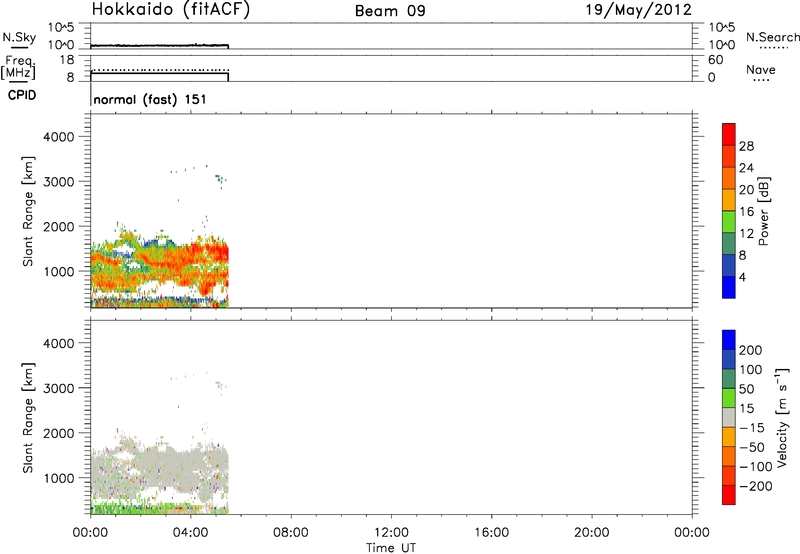Click the '04:00' time axis tick label
800x554 pixels.
[191, 533]
